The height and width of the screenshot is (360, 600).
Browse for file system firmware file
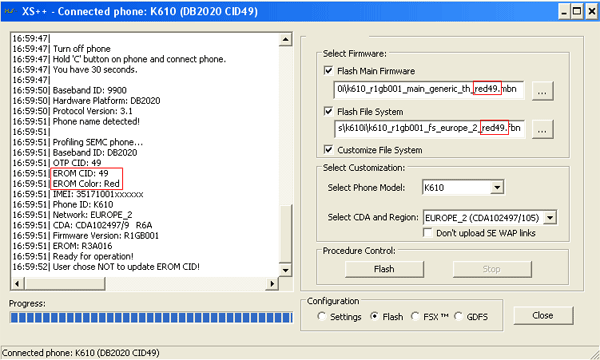542,129
